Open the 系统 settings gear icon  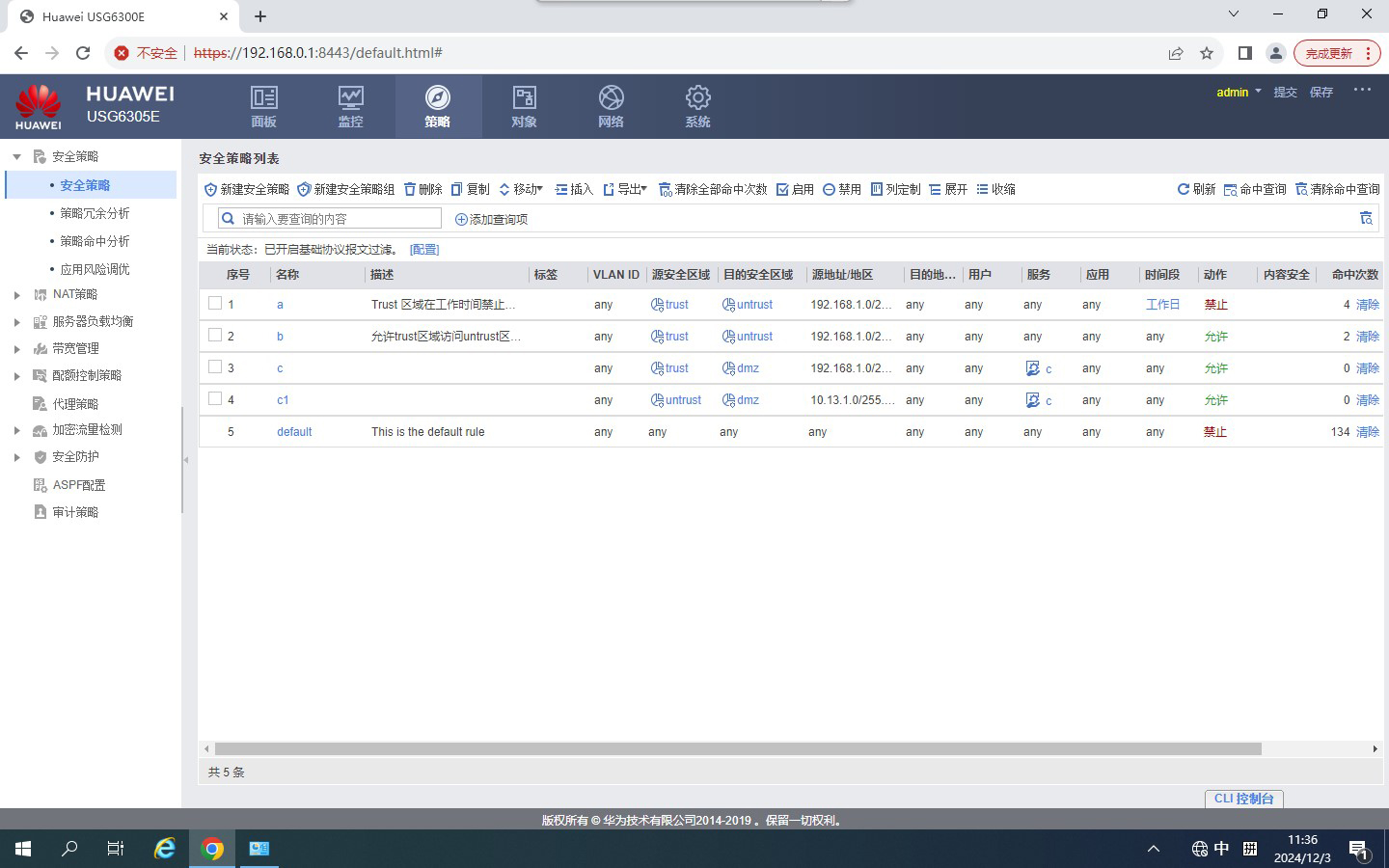click(697, 98)
